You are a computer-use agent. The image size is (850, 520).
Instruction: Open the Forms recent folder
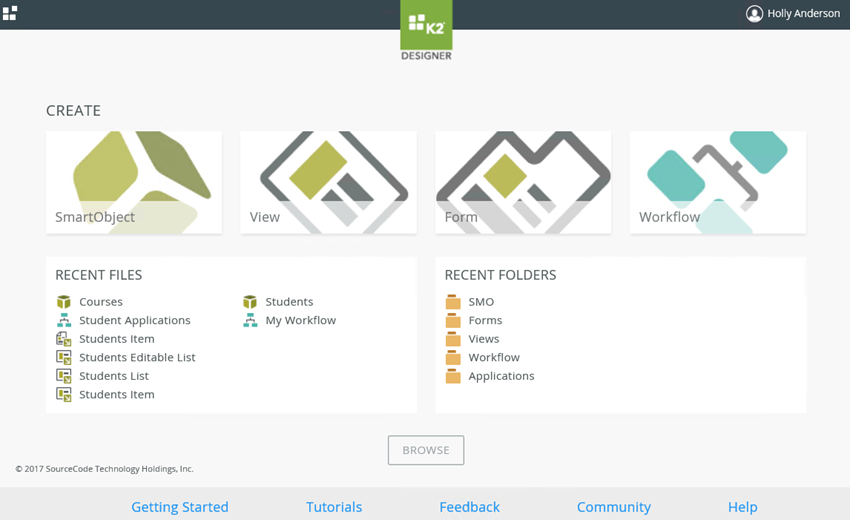(485, 320)
